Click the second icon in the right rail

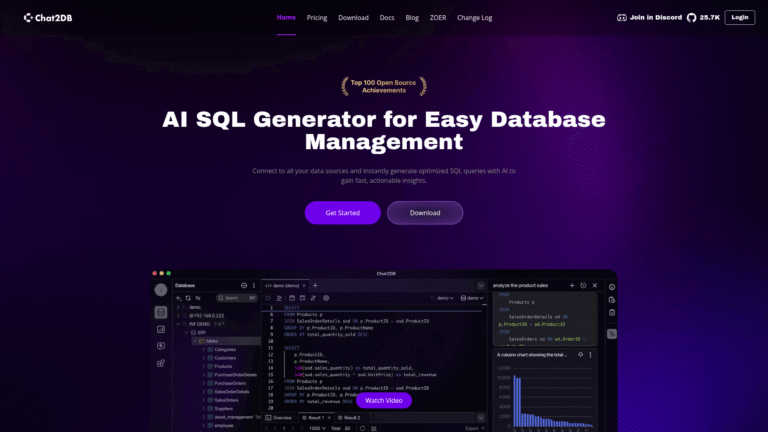(612, 300)
